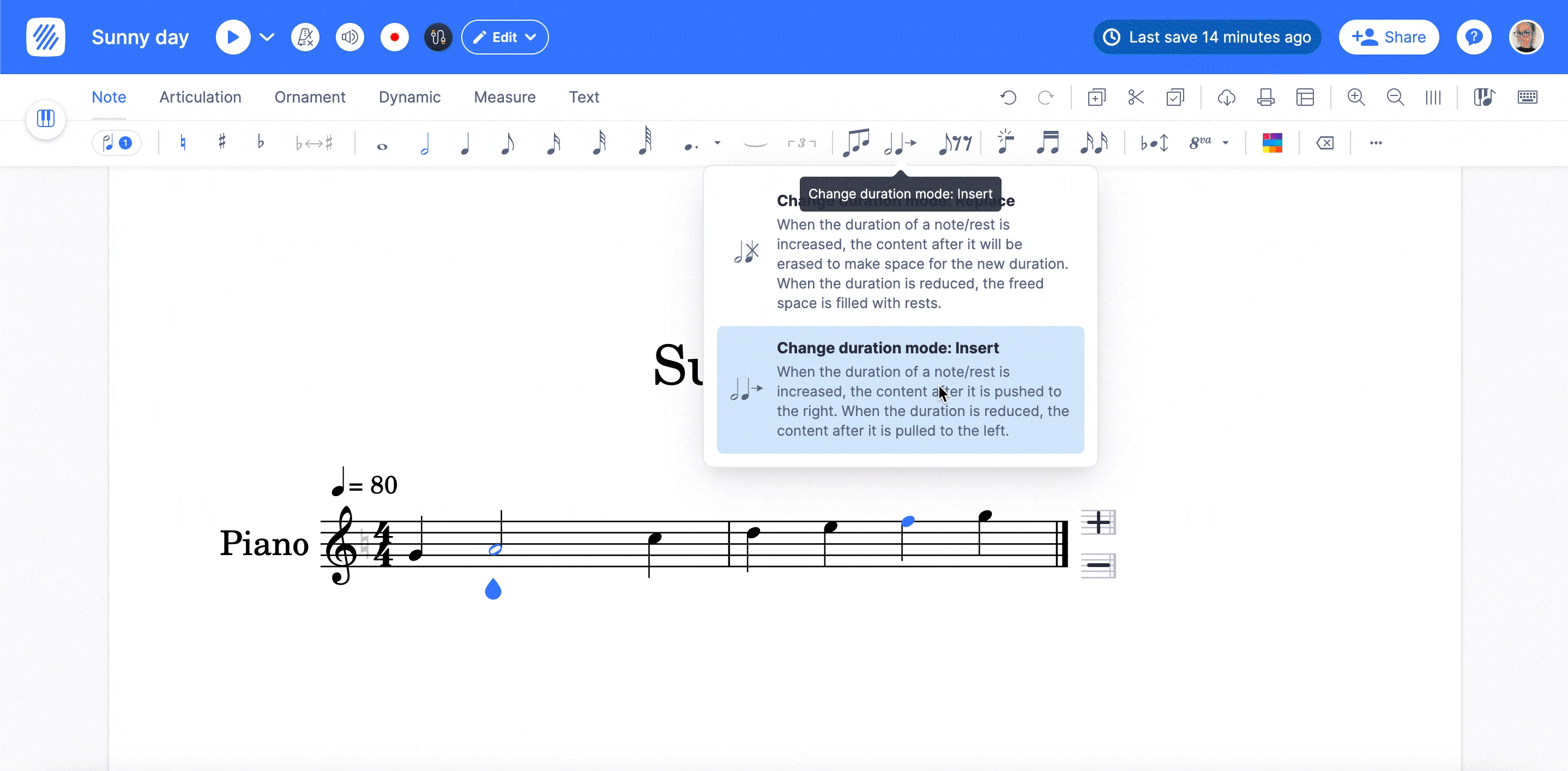Choose the eighth note duration

click(506, 143)
